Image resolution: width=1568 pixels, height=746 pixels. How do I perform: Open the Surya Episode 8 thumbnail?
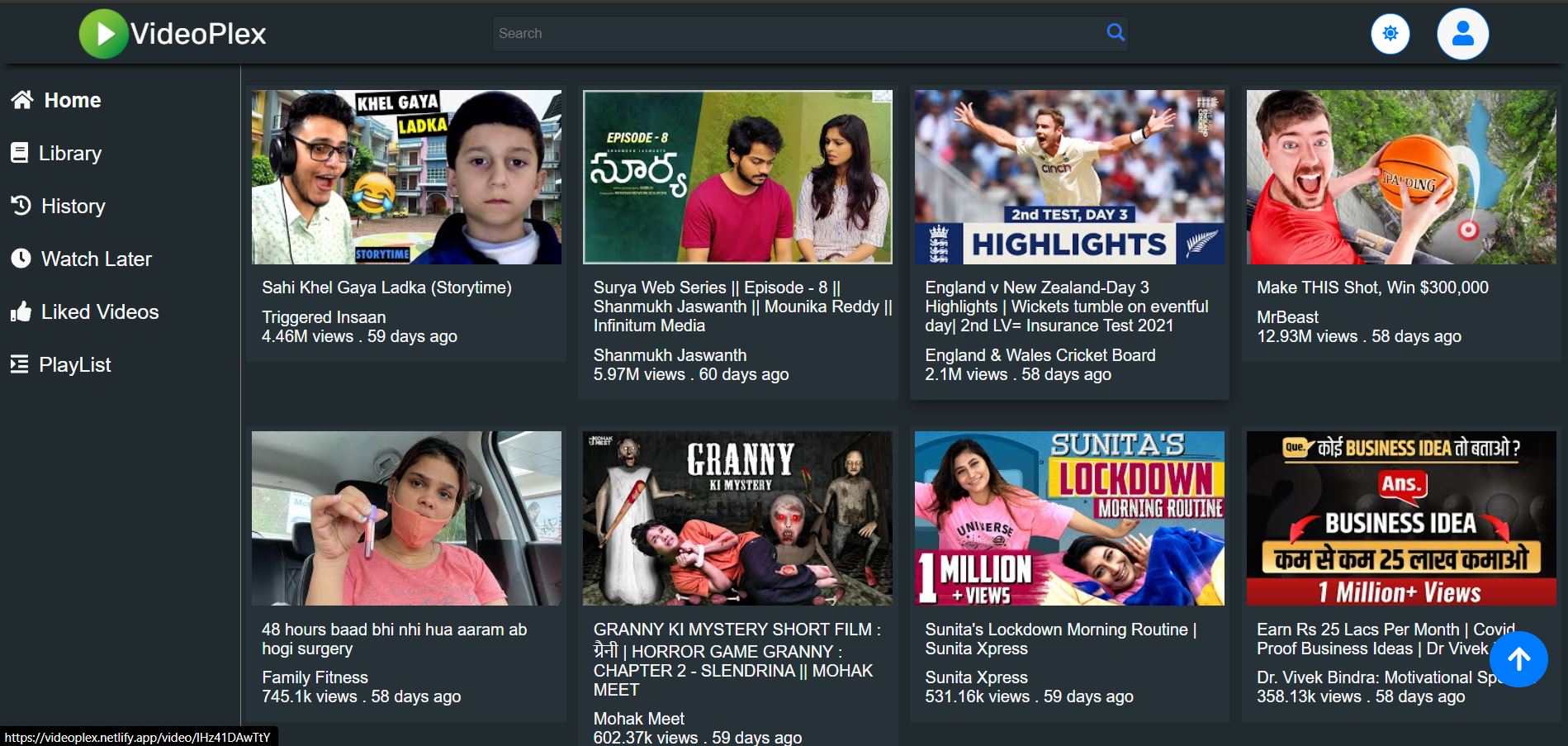tap(737, 178)
